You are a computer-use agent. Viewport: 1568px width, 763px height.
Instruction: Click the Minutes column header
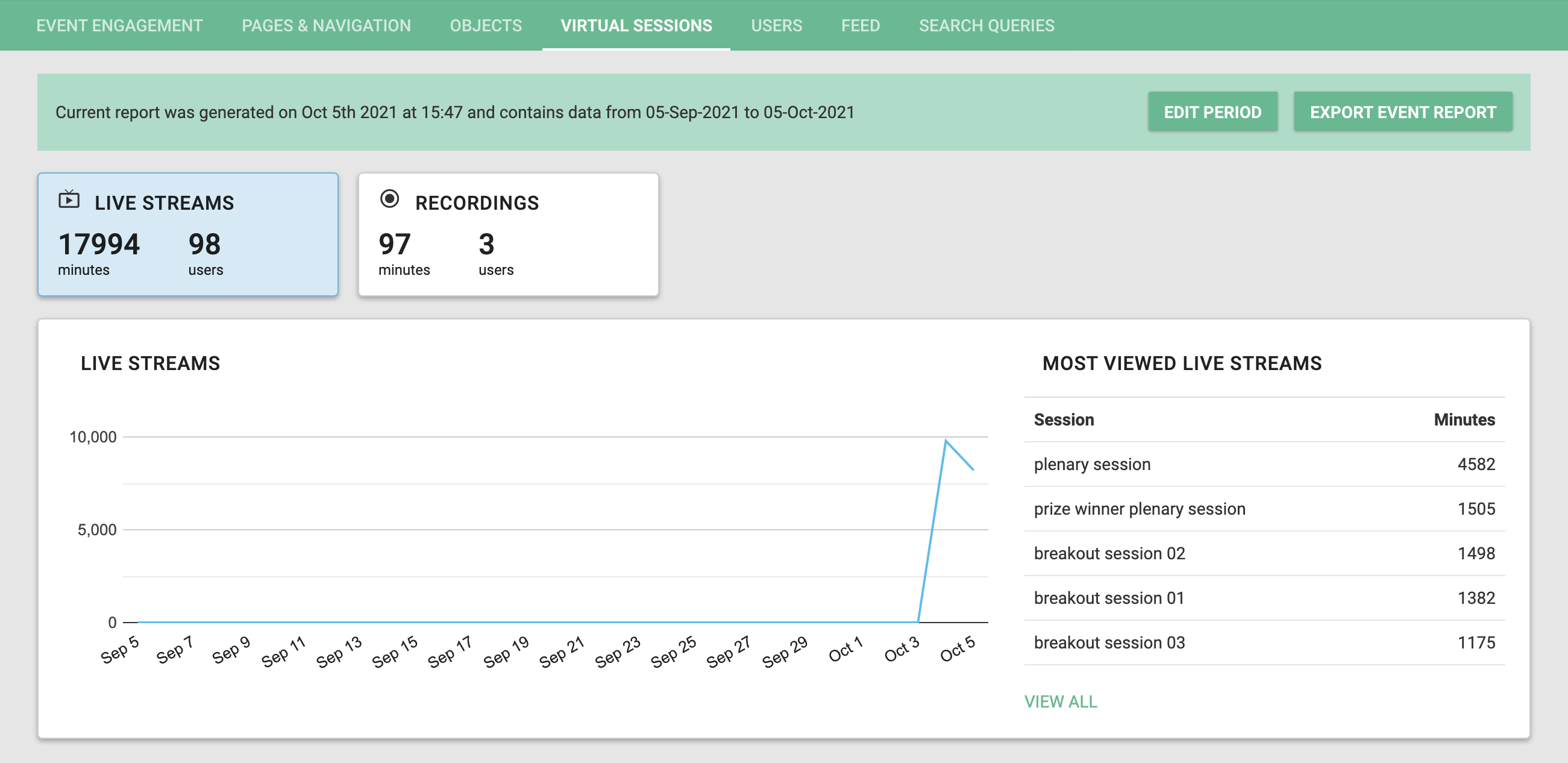tap(1464, 419)
